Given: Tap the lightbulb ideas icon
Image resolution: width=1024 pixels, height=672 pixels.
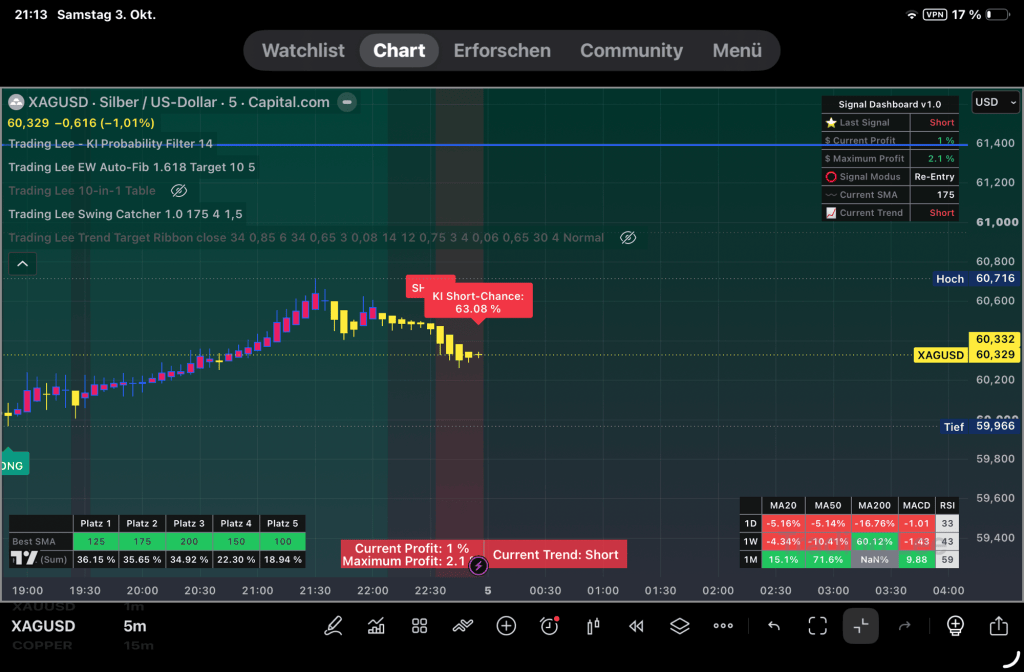Looking at the screenshot, I should click(x=955, y=626).
